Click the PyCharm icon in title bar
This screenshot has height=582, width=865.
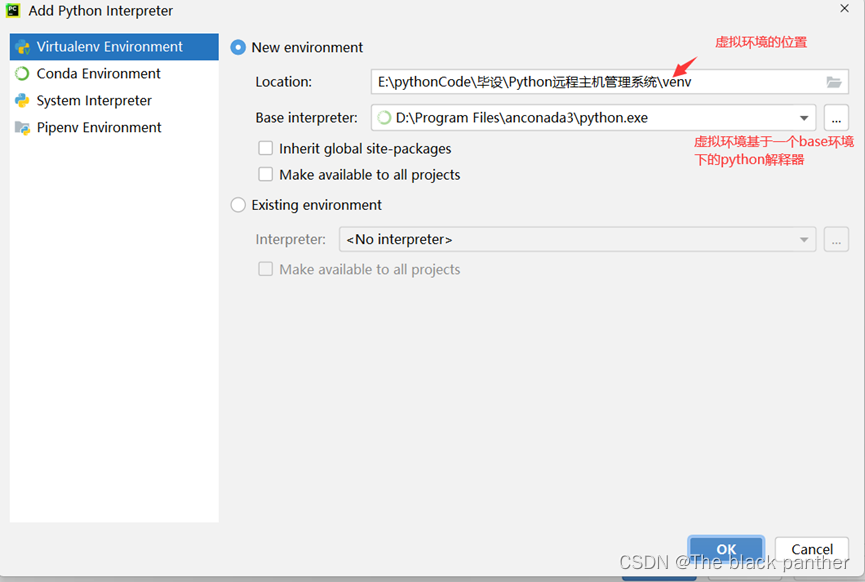point(14,11)
